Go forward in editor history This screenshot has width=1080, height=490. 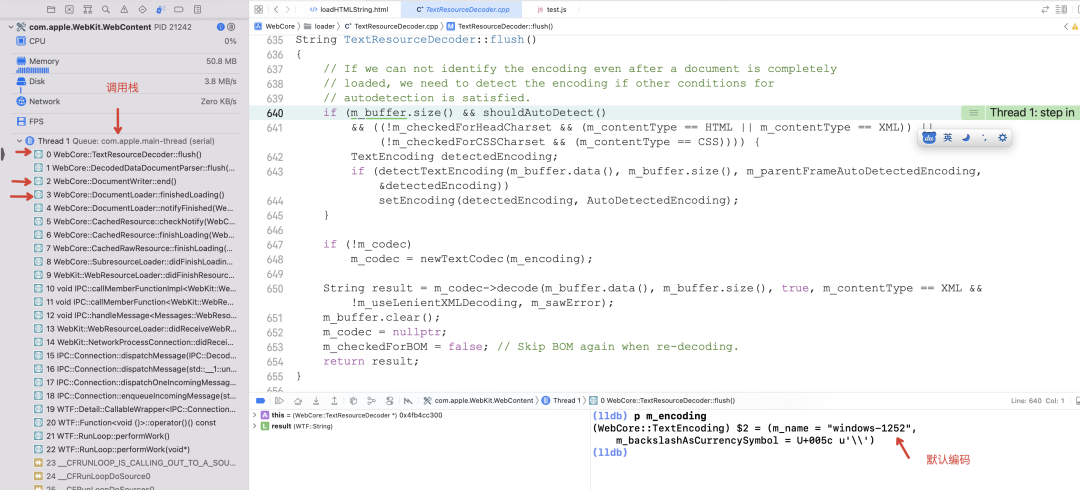[287, 10]
